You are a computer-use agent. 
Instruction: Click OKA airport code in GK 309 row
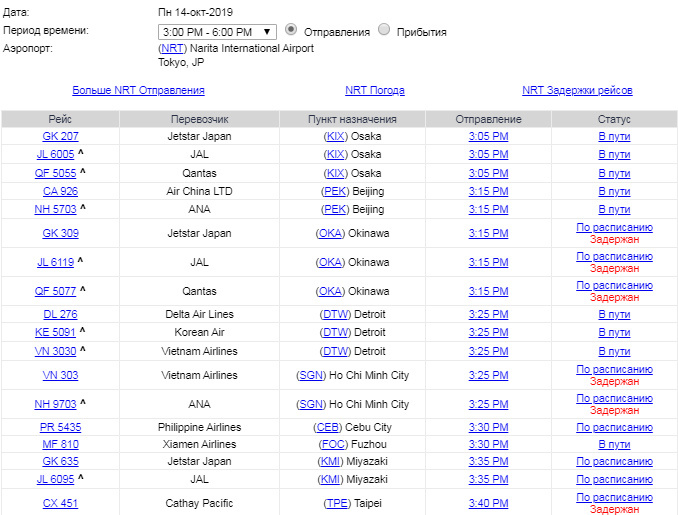tap(330, 234)
